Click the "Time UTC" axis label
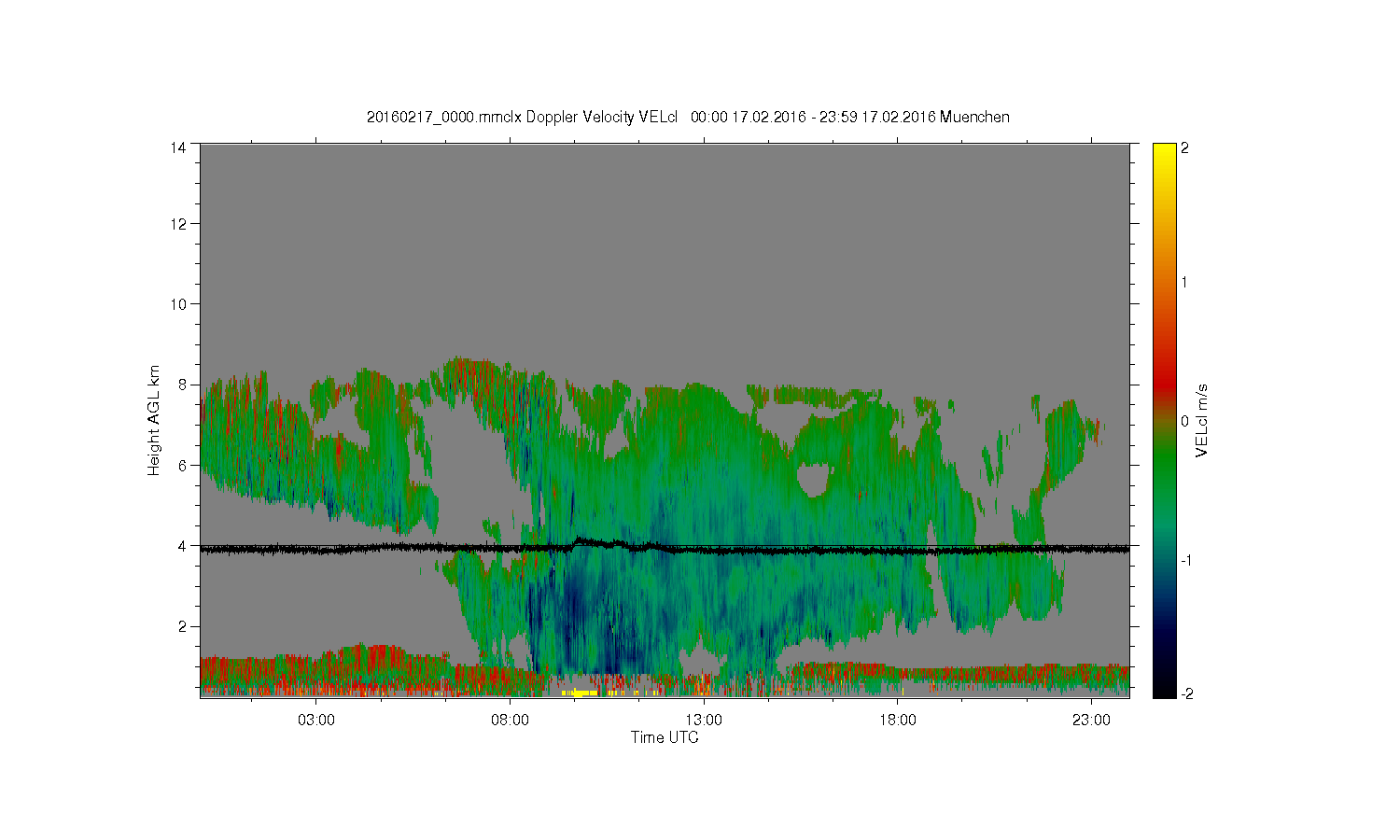Viewport: 1400px width, 840px height. 665,737
